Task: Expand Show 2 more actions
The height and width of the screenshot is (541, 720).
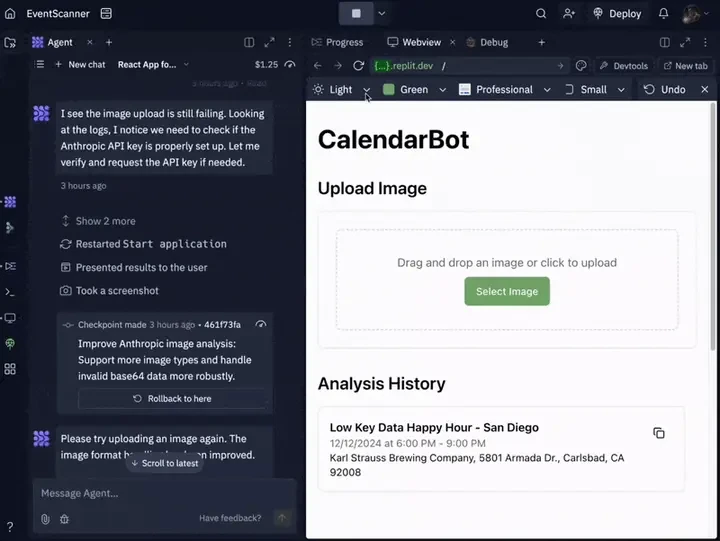Action: click(x=98, y=221)
